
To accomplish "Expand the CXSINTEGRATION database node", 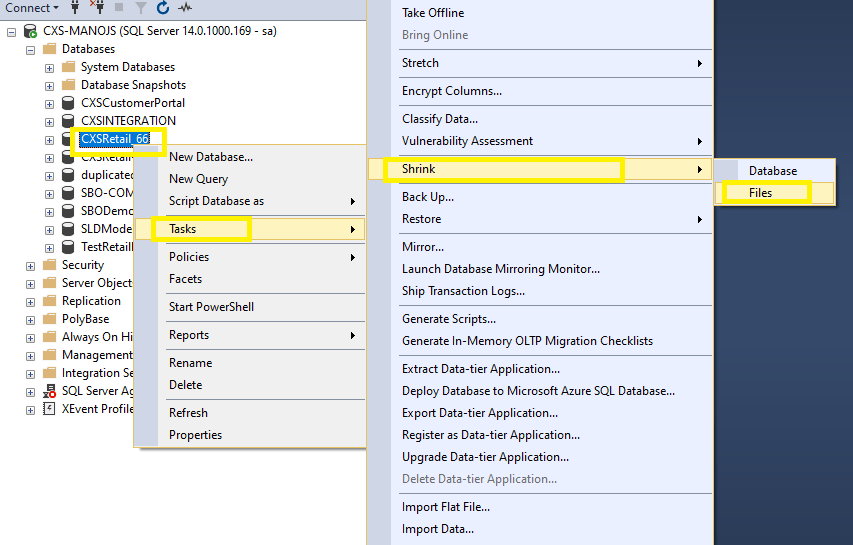I will click(x=50, y=122).
